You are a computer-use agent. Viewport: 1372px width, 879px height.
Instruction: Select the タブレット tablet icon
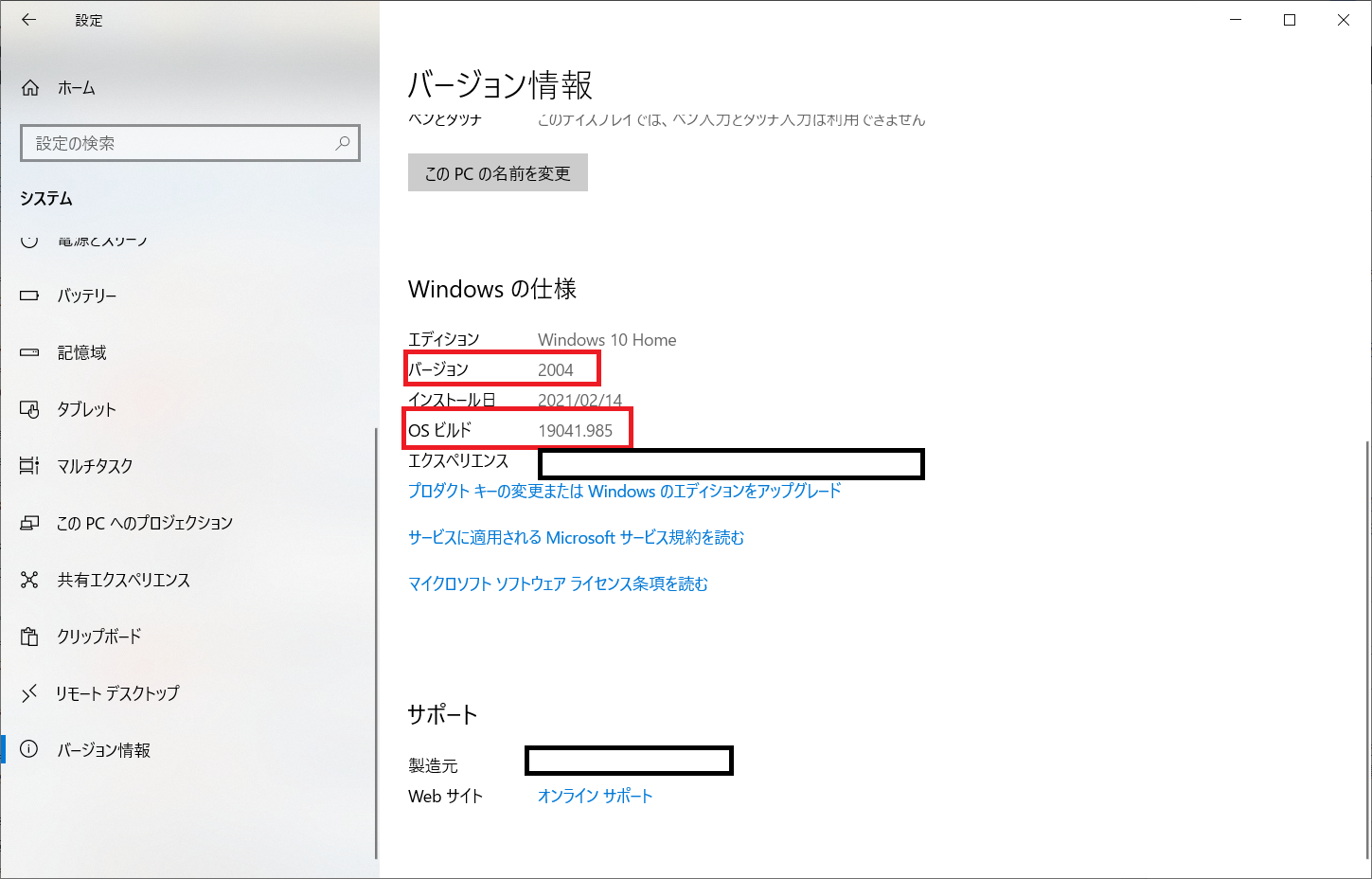point(29,409)
